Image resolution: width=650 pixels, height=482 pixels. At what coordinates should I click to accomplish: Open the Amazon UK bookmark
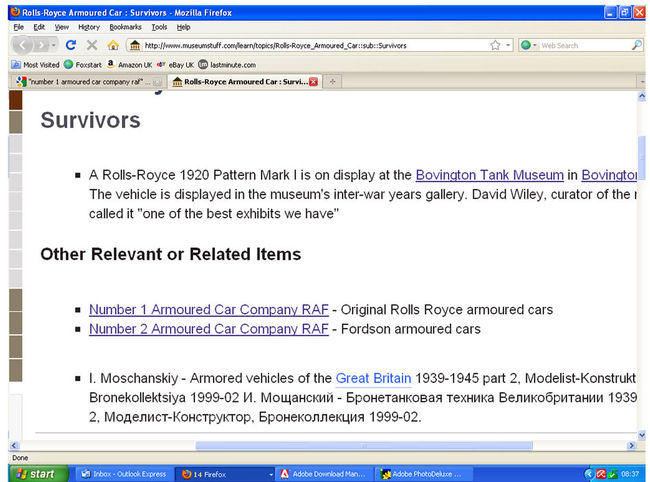pos(129,65)
